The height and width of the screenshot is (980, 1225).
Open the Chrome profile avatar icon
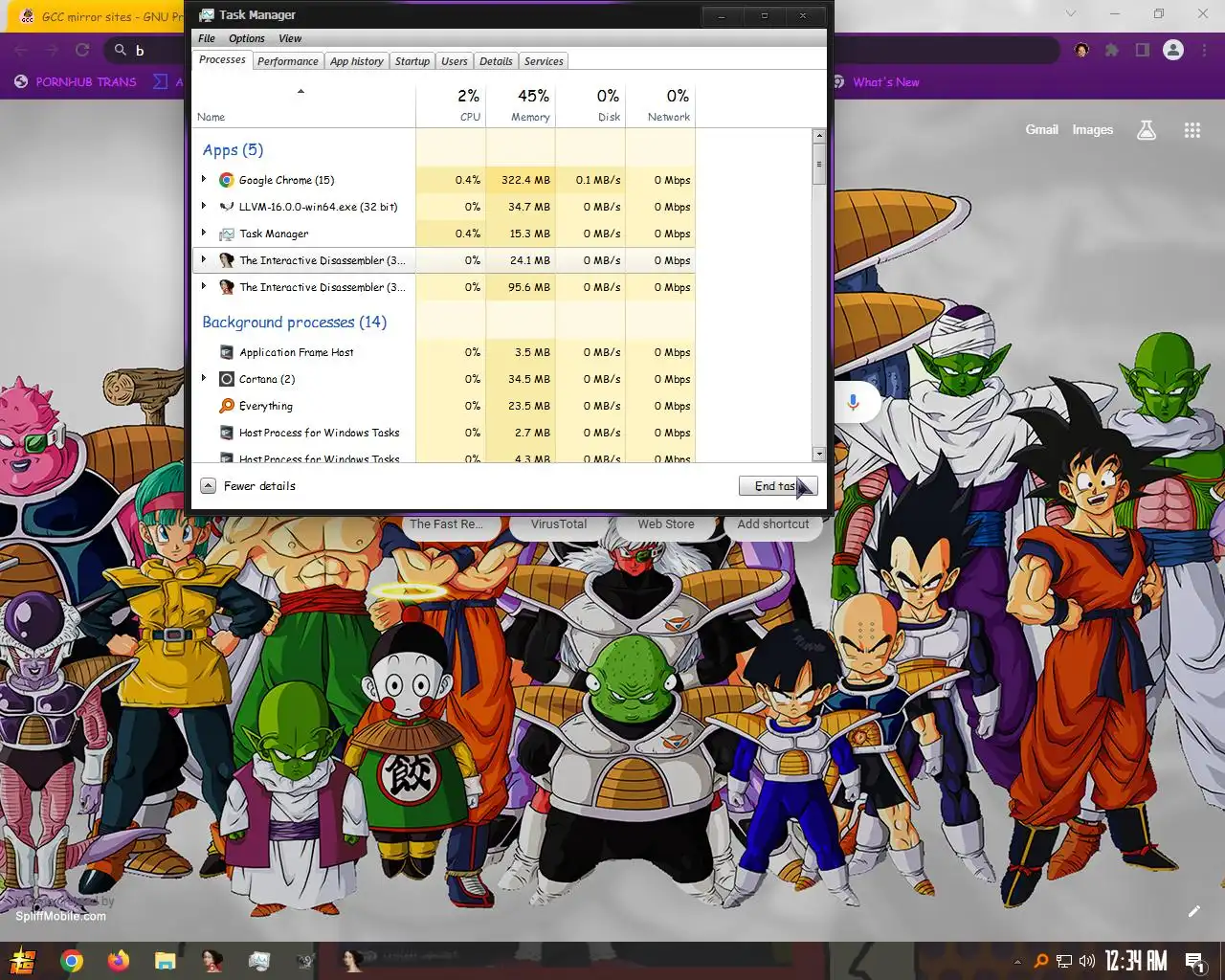(x=1173, y=50)
